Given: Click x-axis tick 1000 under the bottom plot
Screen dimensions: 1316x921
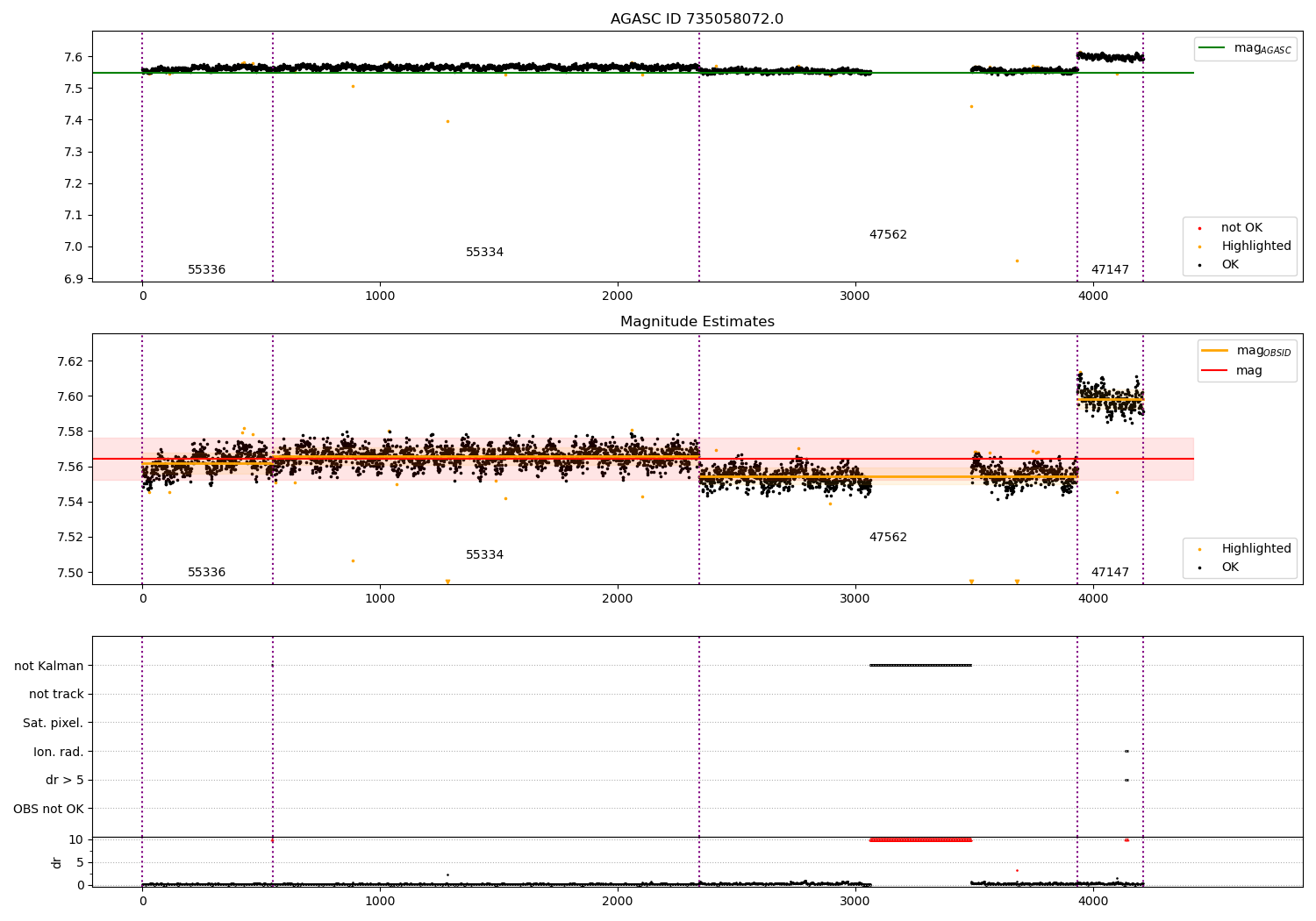Looking at the screenshot, I should [380, 901].
